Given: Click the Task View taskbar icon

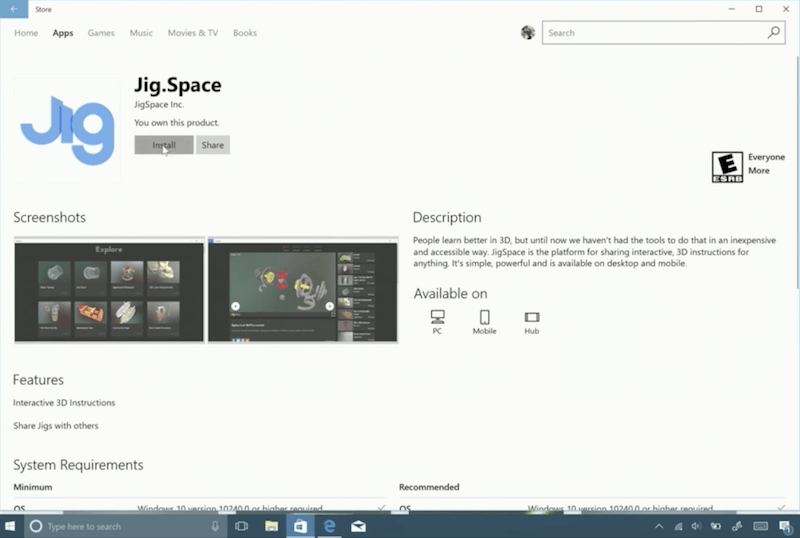Looking at the screenshot, I should tap(241, 526).
